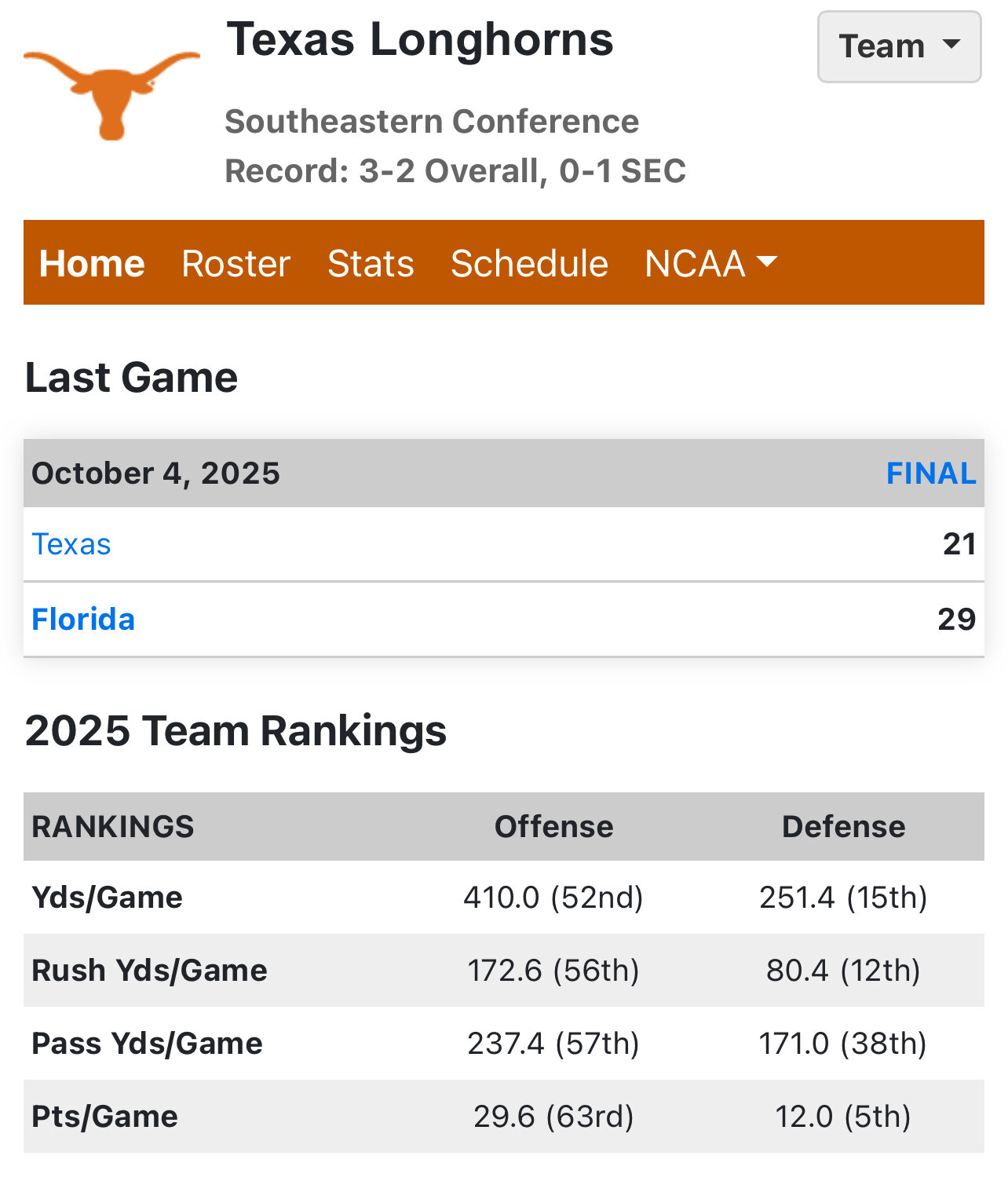View the Schedule tab

[529, 263]
